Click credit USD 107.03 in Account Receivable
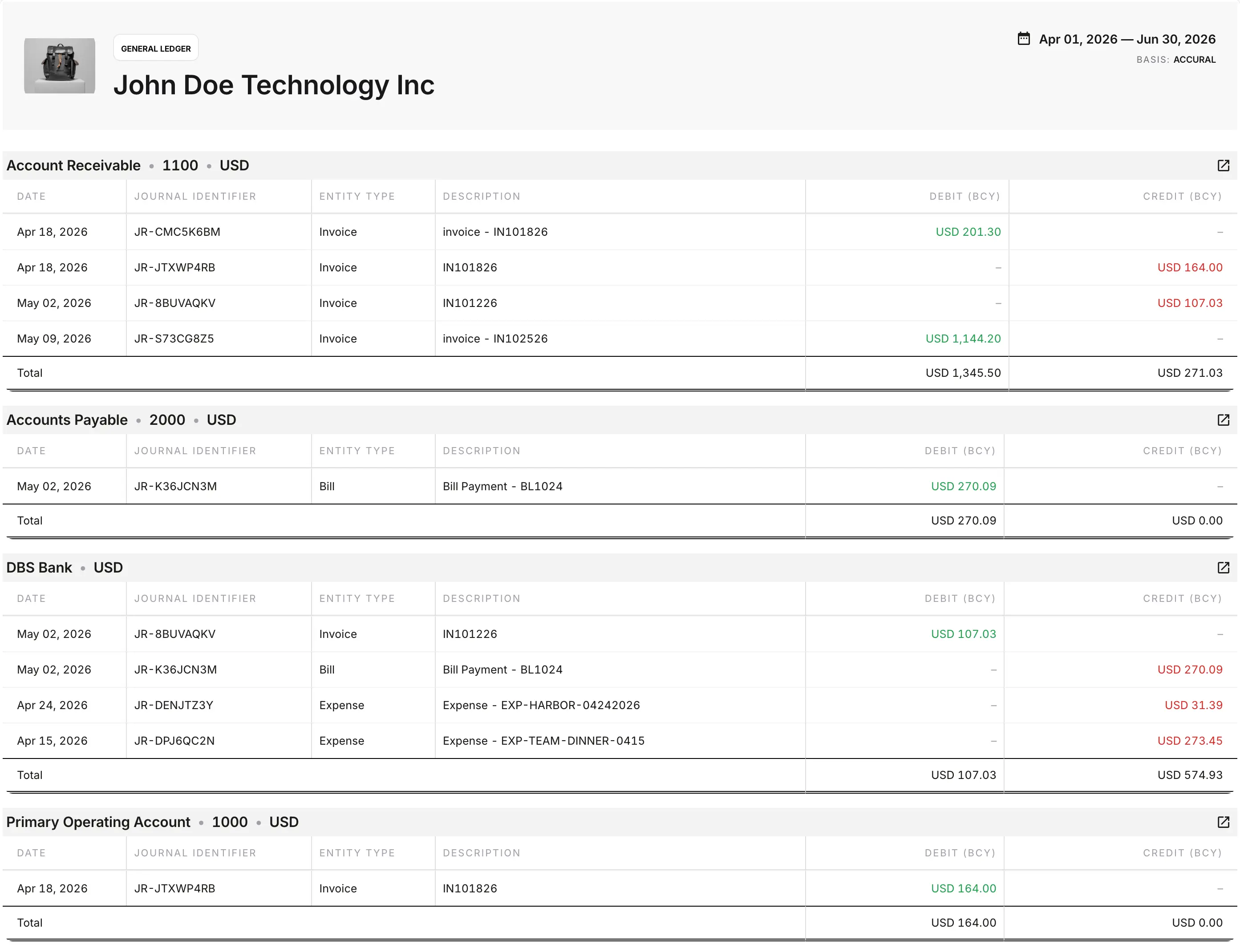Viewport: 1240px width, 952px height. [1190, 303]
